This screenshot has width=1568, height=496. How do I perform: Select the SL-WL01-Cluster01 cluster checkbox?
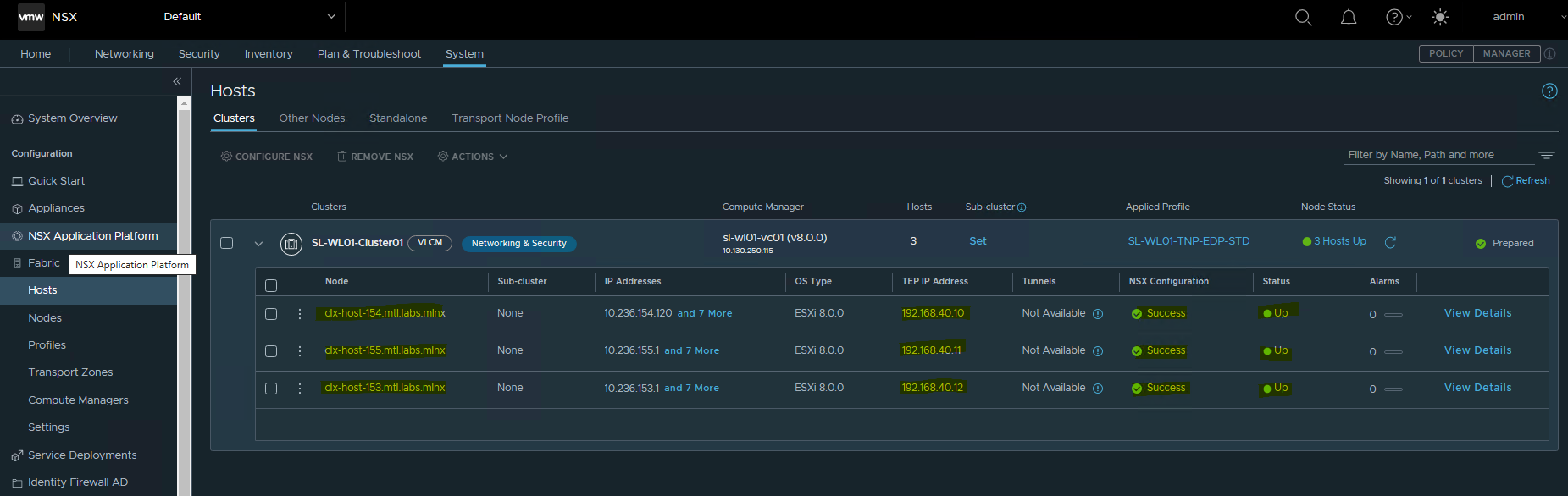[226, 243]
